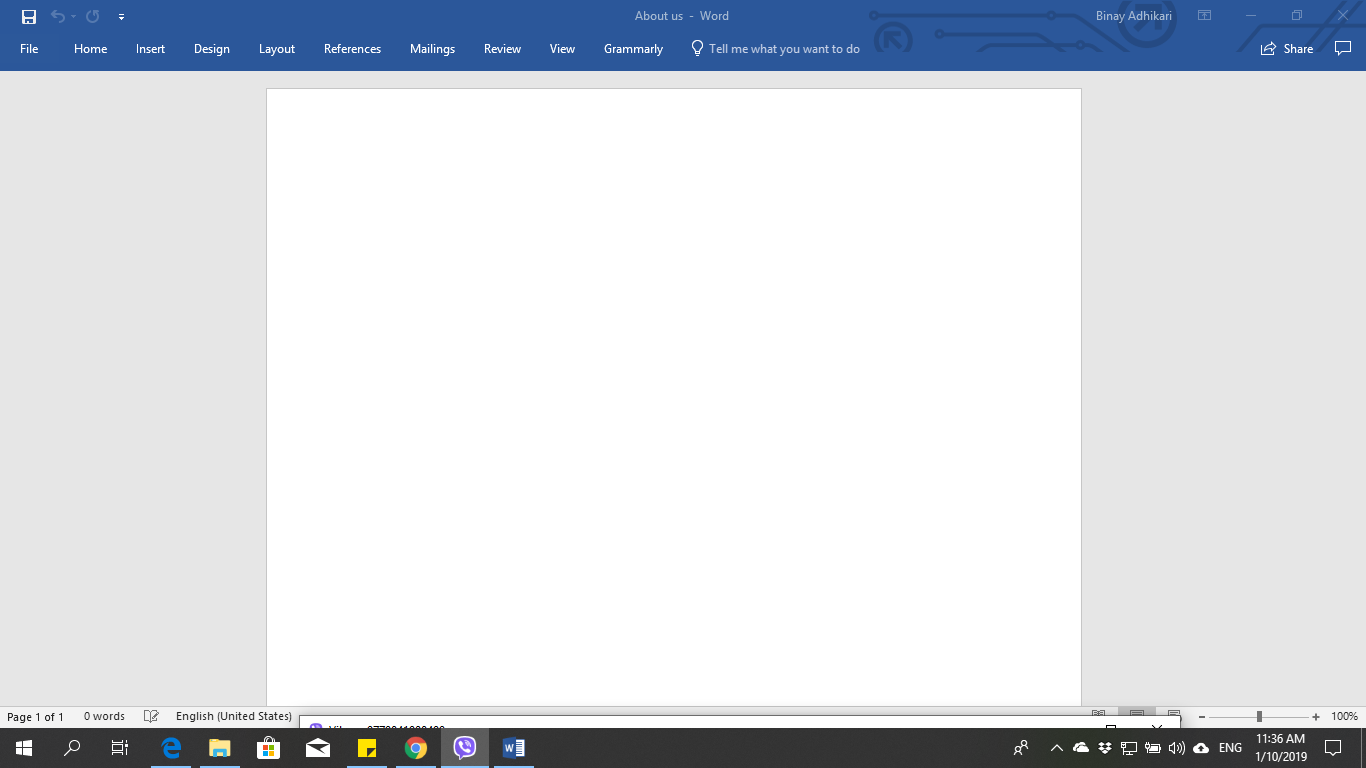
Task: Click the Repeat/Redo icon
Action: 93,17
